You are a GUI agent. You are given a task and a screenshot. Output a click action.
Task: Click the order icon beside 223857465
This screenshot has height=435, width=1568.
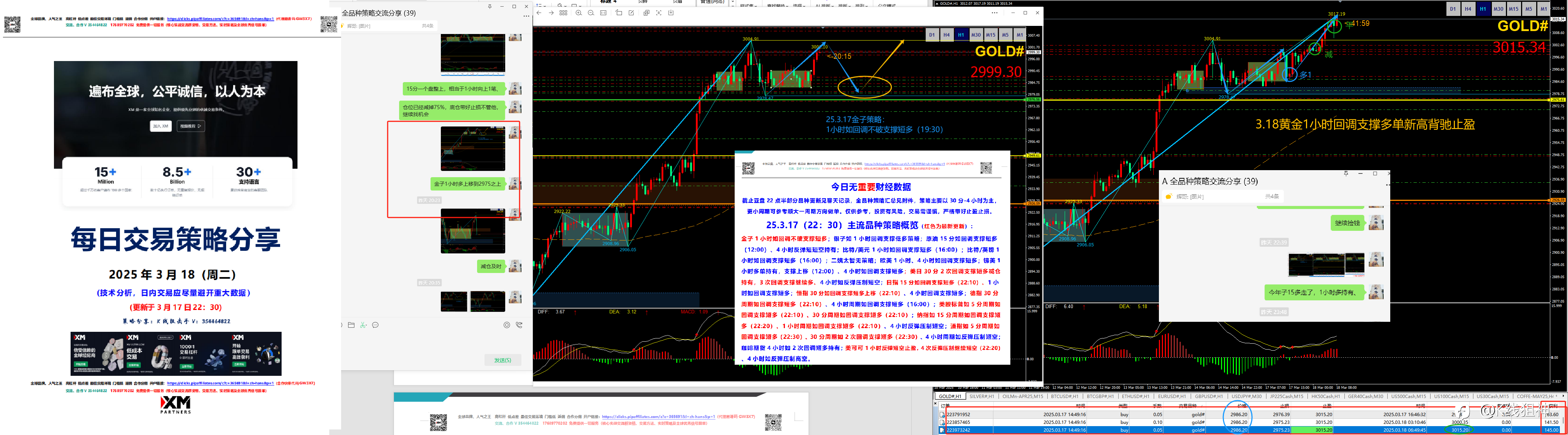tap(942, 422)
